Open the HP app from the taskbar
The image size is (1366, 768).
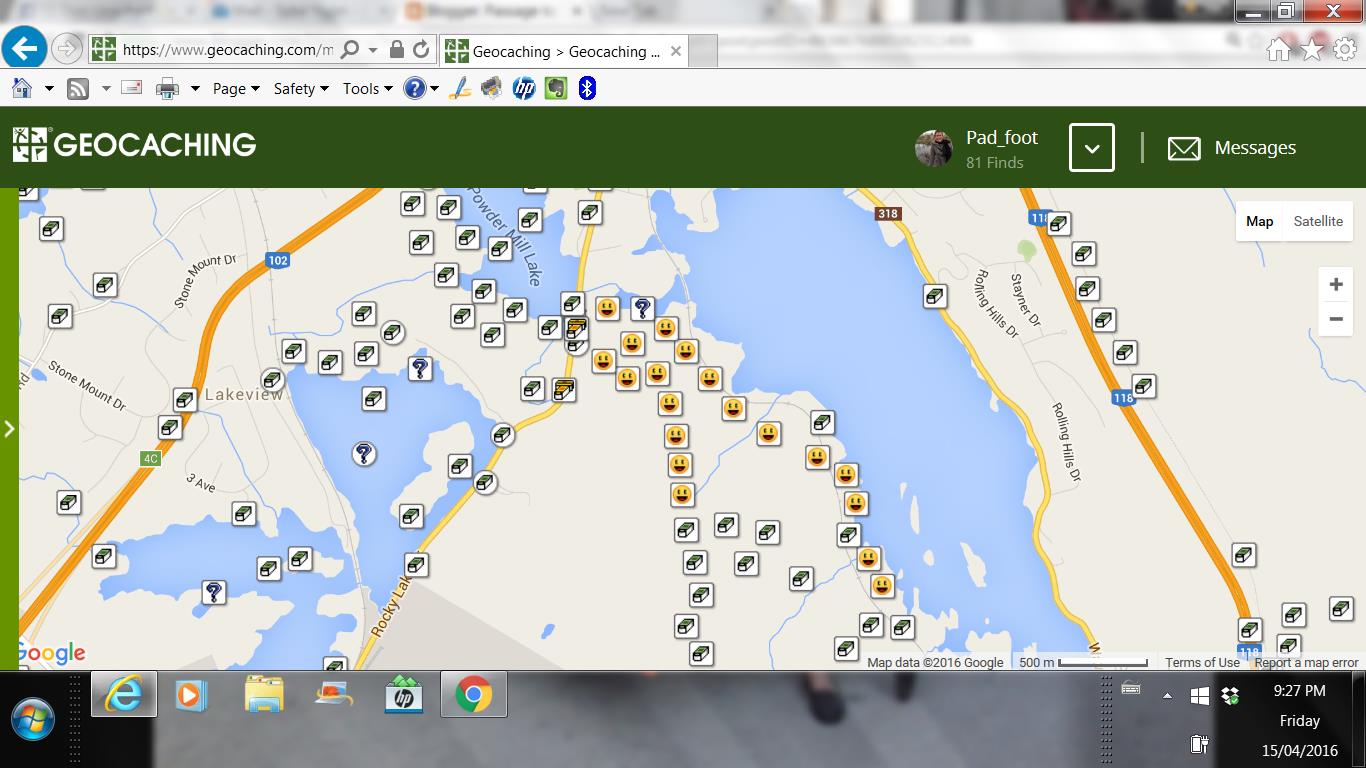[x=404, y=694]
